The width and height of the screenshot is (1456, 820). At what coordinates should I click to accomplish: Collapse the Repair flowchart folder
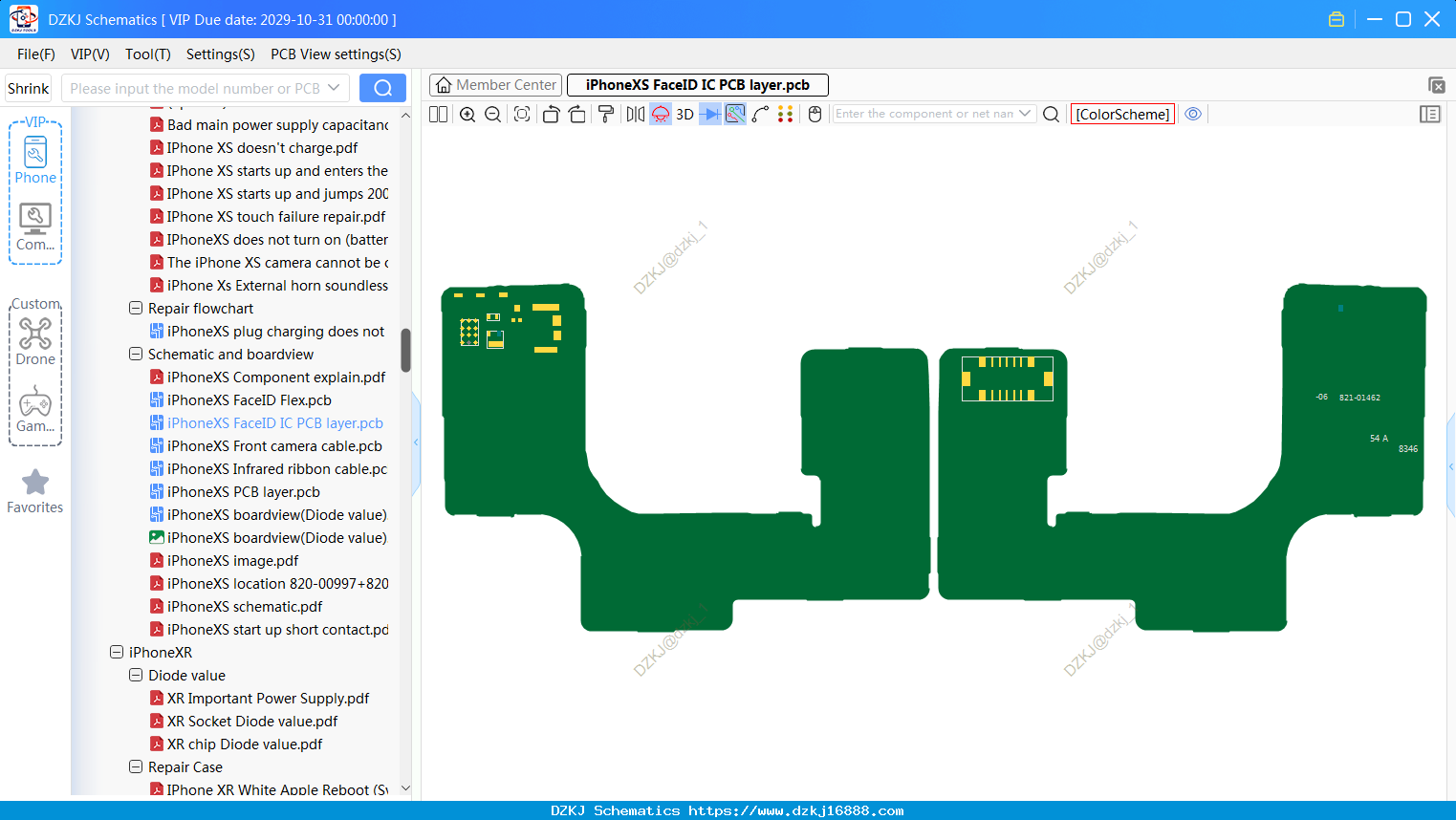[x=136, y=309]
